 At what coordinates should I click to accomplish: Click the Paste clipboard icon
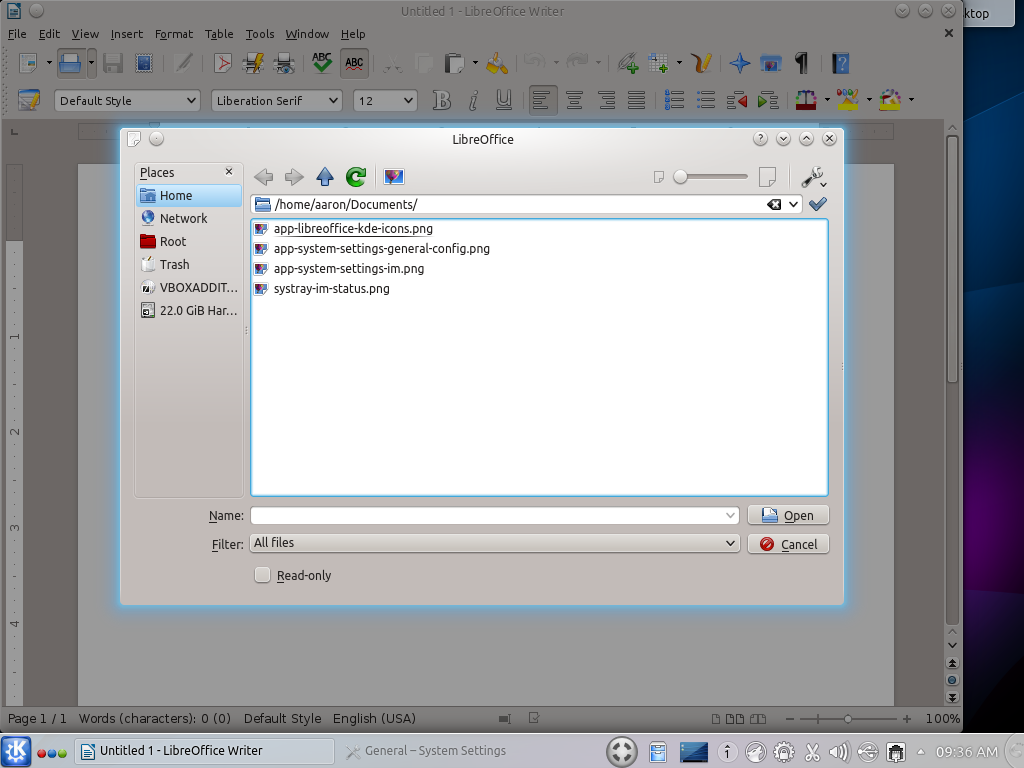454,63
